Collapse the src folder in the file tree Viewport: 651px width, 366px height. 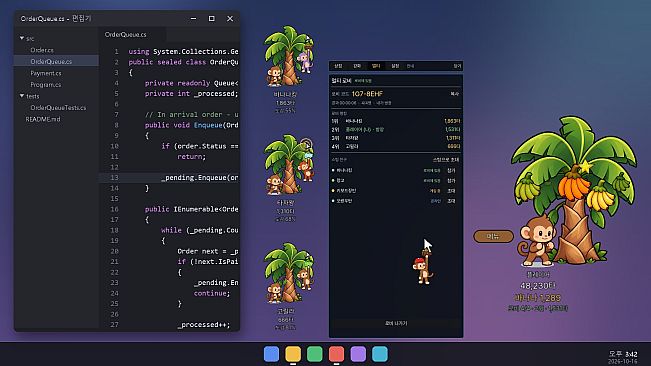(22, 38)
